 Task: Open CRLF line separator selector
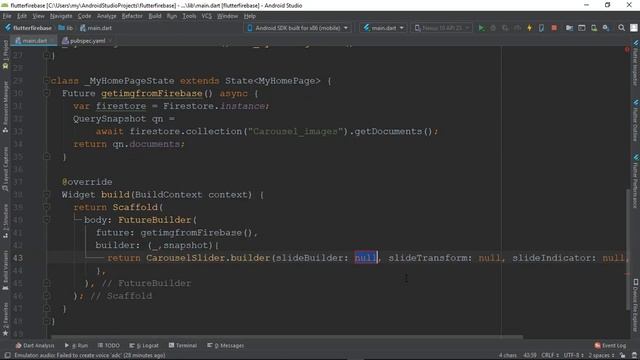pos(549,356)
